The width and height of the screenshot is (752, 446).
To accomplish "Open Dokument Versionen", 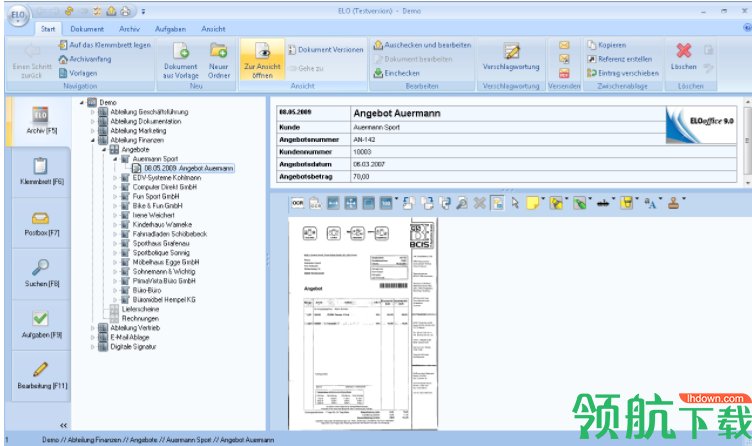I will [x=326, y=49].
